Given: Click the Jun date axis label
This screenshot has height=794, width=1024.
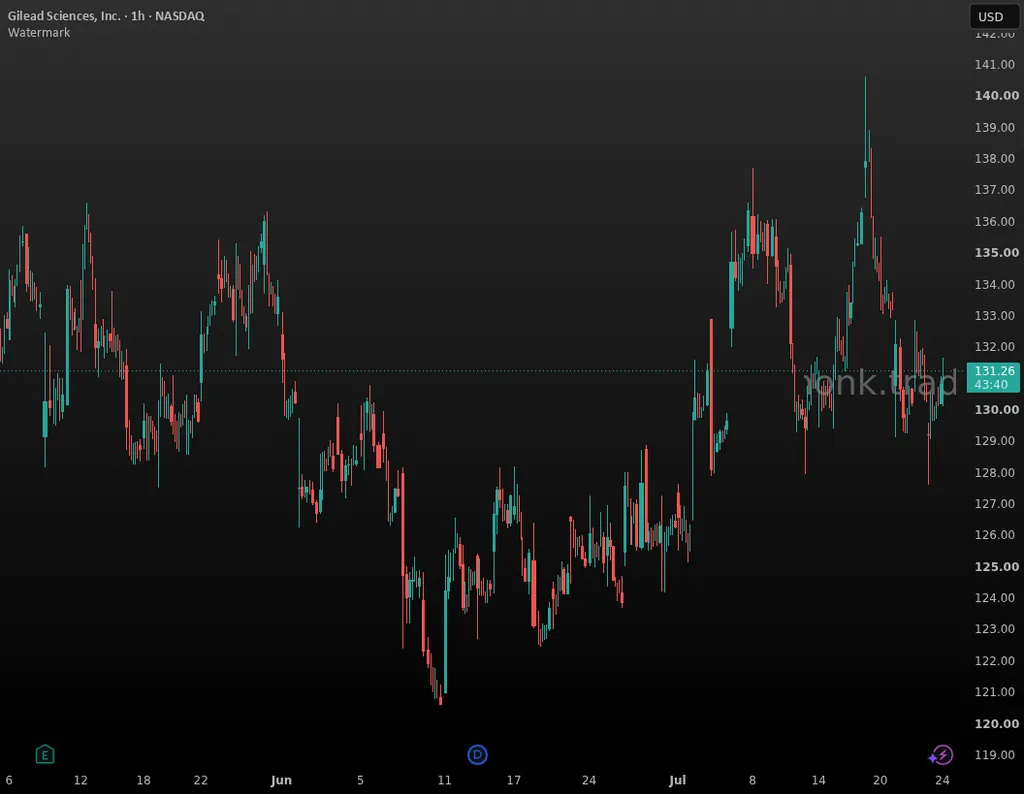Looking at the screenshot, I should tap(281, 780).
